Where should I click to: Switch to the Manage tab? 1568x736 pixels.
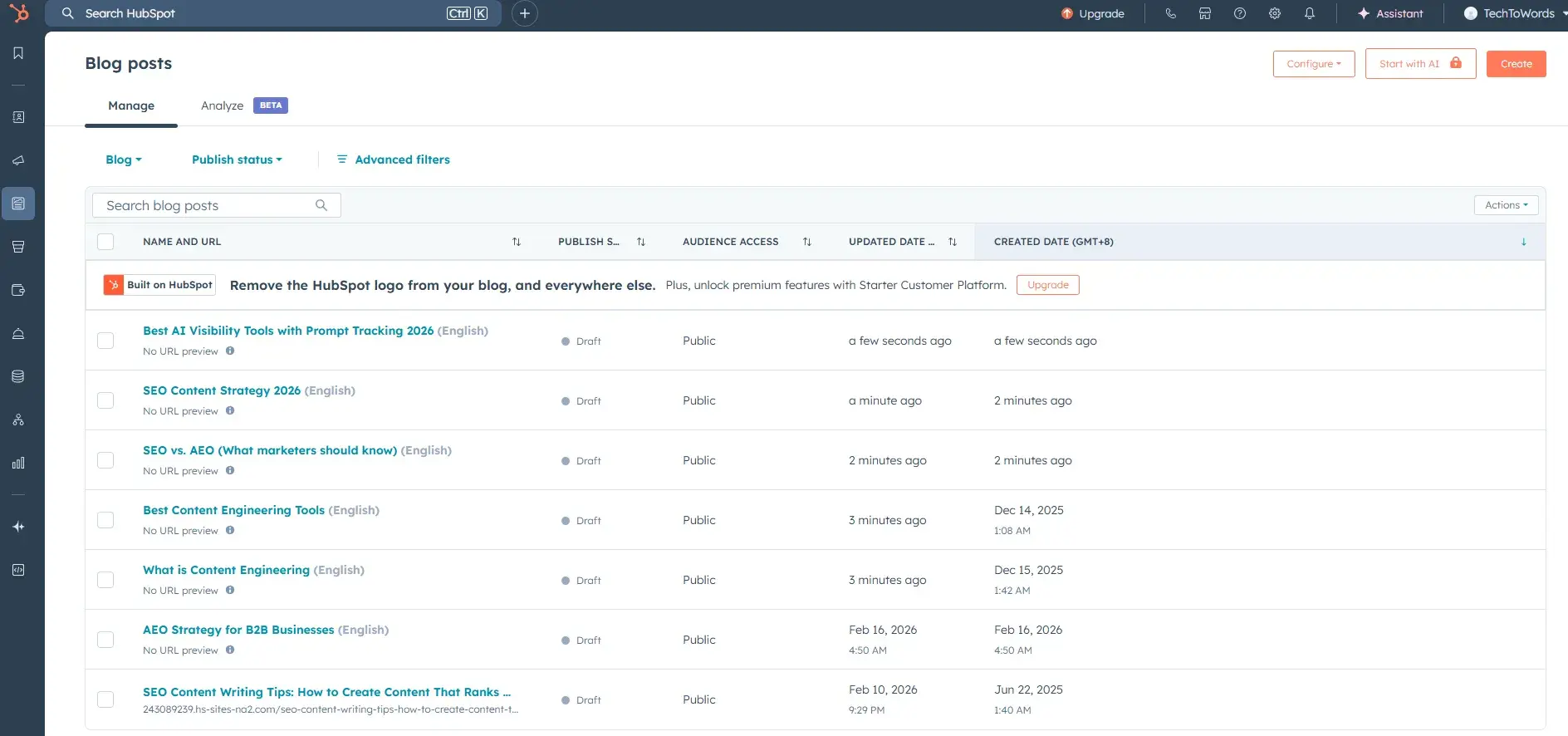tap(131, 105)
